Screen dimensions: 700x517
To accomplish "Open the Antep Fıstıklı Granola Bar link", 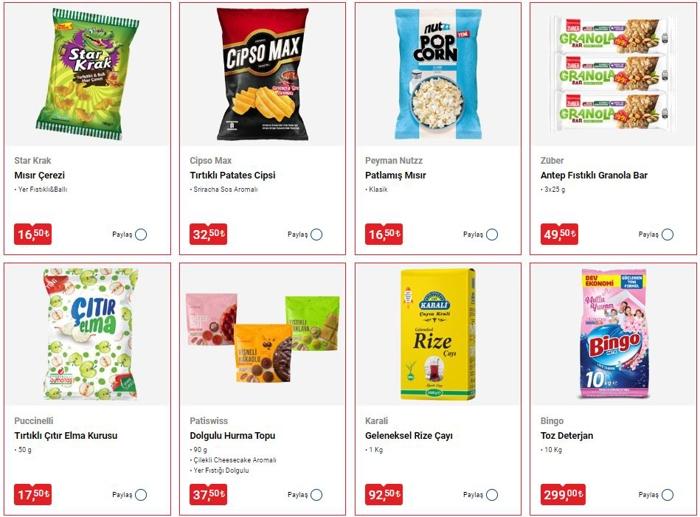I will pos(594,175).
